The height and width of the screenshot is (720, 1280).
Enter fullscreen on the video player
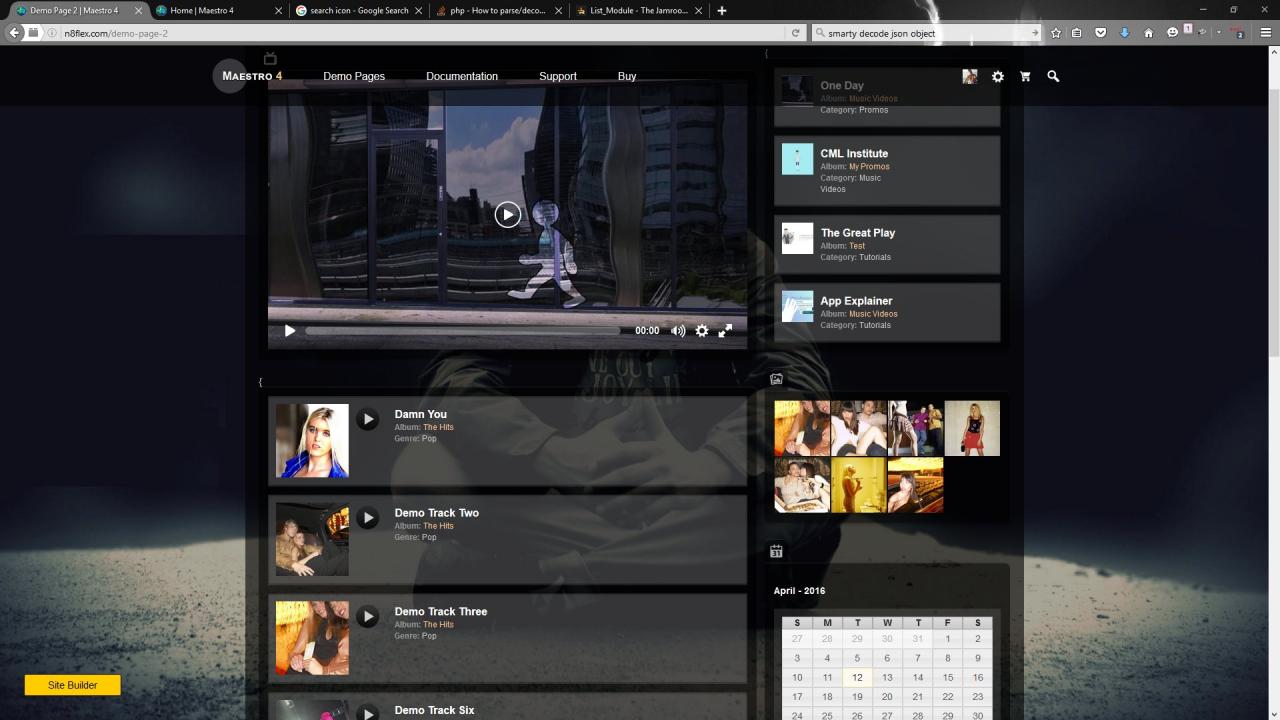click(x=726, y=331)
